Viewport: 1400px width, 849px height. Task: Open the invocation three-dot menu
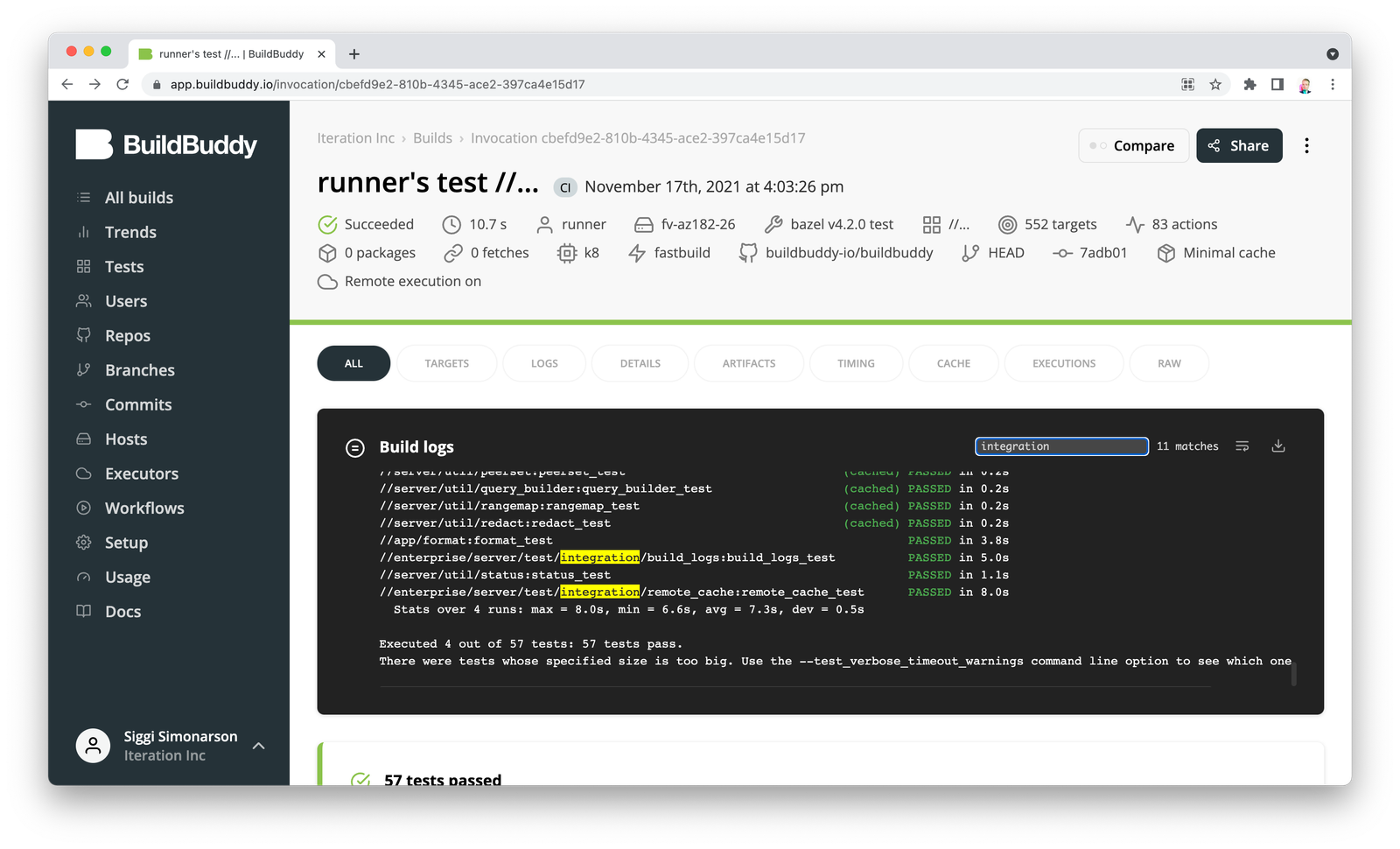(x=1306, y=145)
